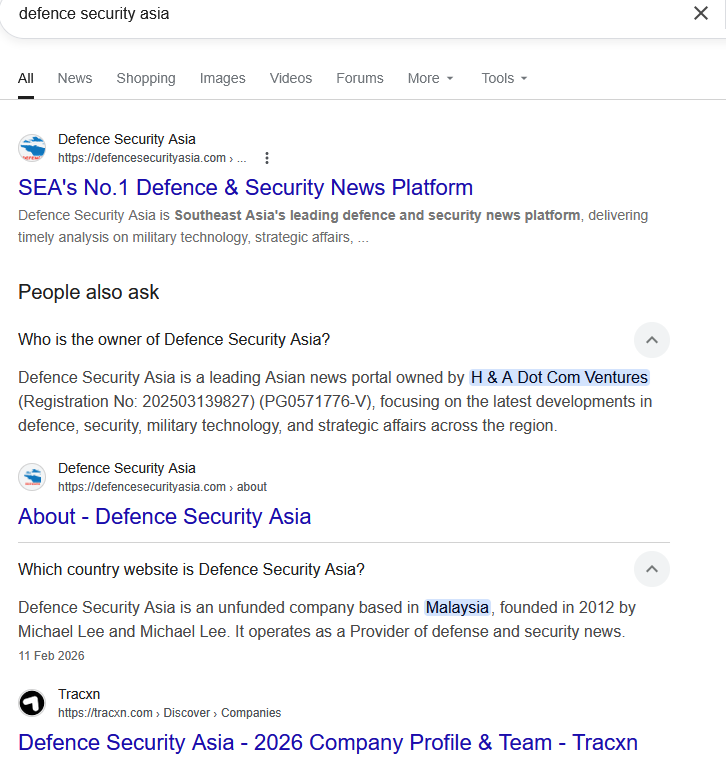Open the Tools dropdown
The width and height of the screenshot is (726, 769).
point(504,78)
